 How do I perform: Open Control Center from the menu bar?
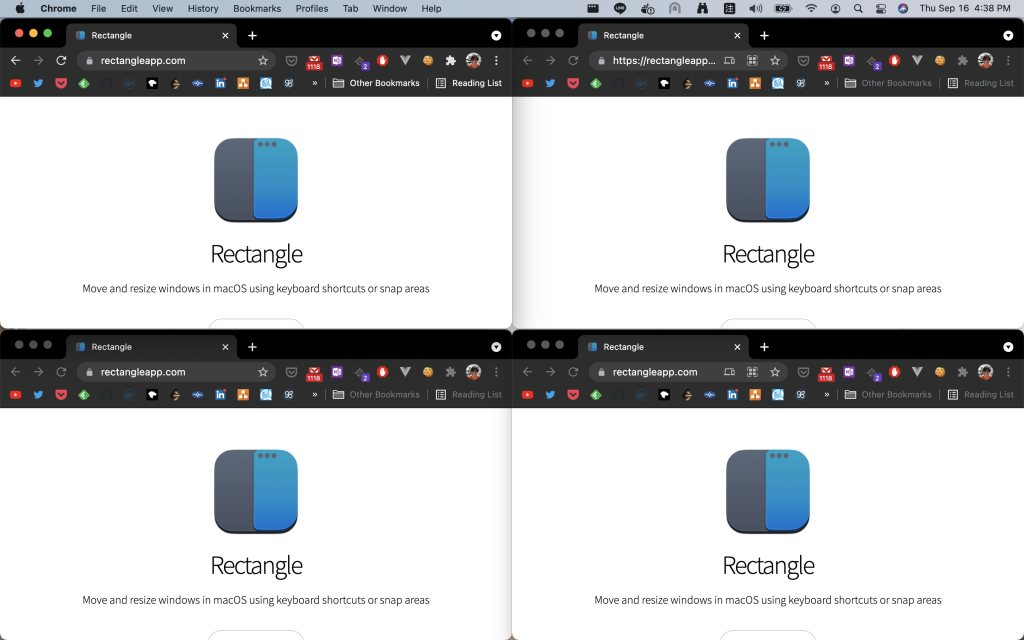point(880,8)
